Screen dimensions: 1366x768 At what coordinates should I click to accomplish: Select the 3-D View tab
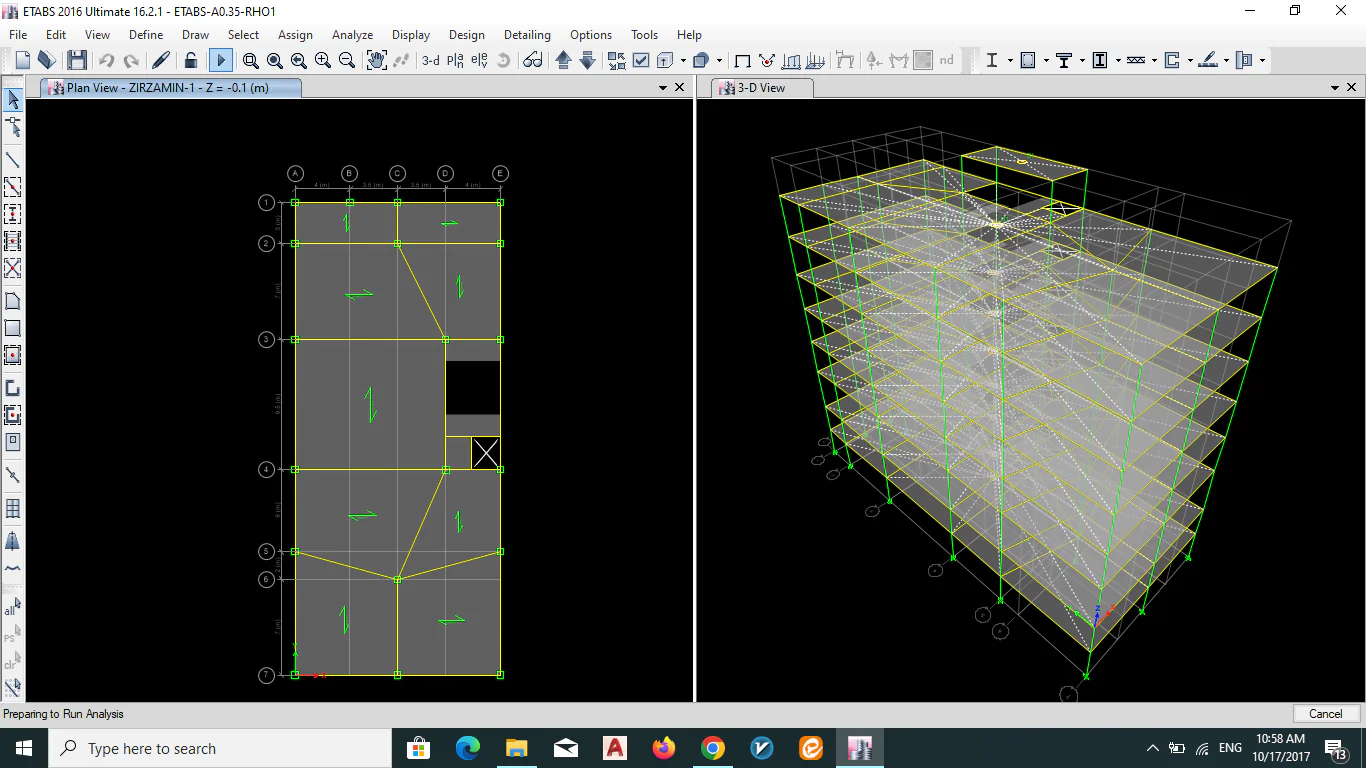[x=761, y=88]
